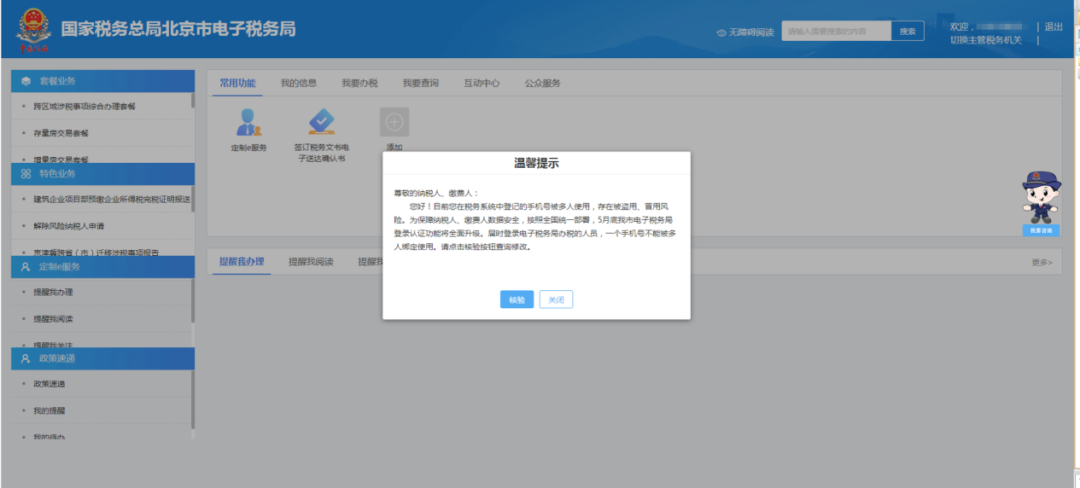Click the 特色业务 grid icon
Image resolution: width=1080 pixels, height=488 pixels.
[x=26, y=174]
